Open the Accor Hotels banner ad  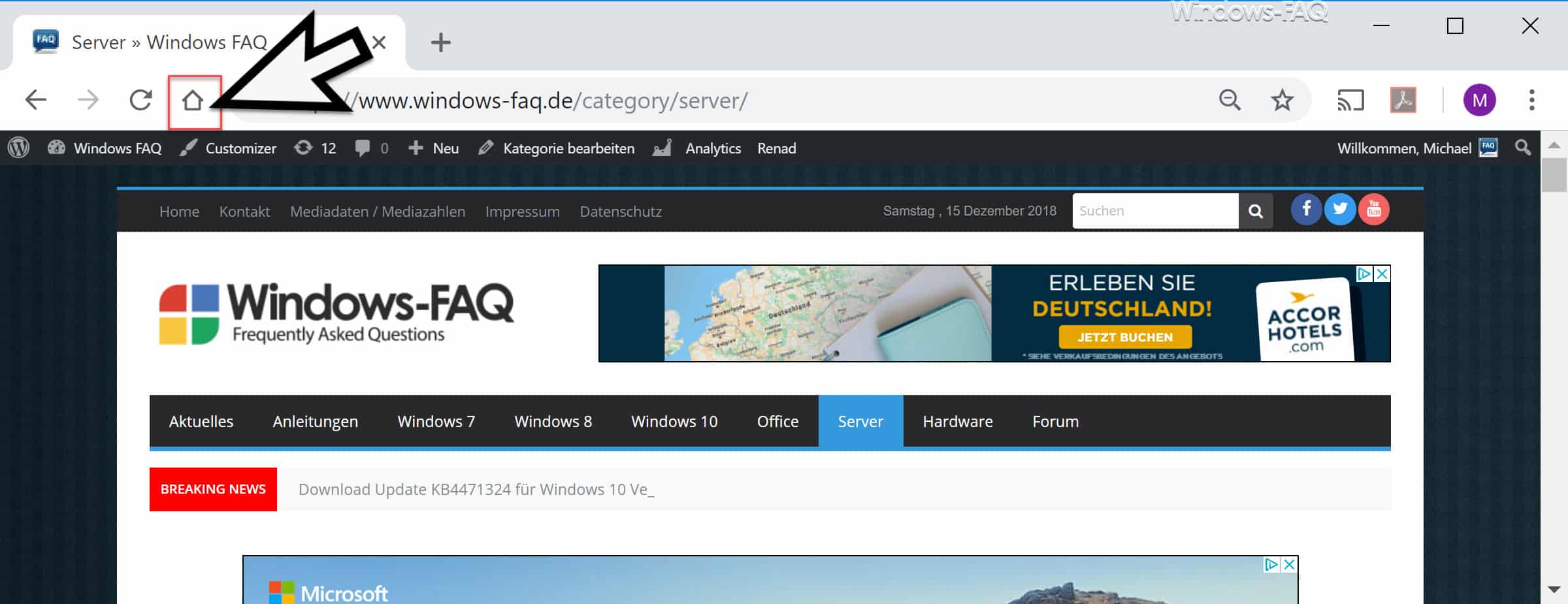click(994, 313)
